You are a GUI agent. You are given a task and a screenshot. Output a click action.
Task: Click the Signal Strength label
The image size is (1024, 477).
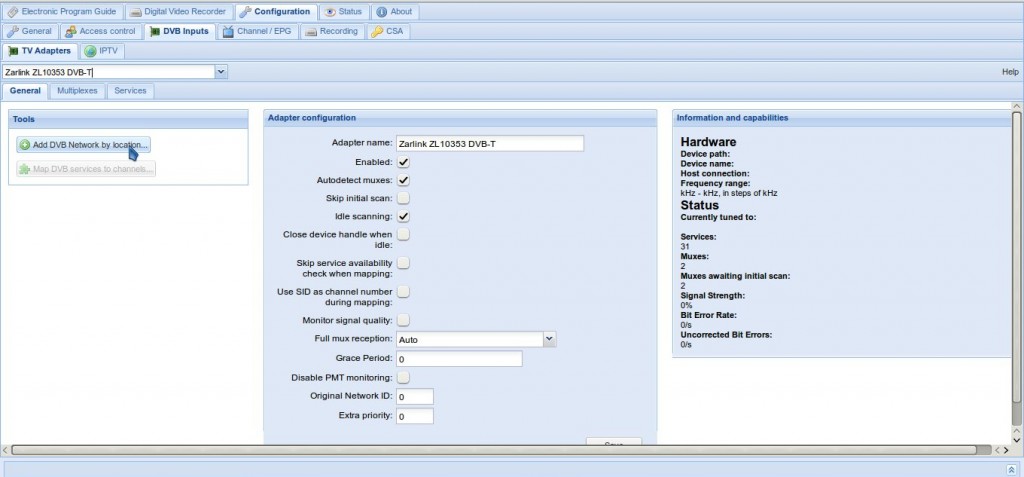pyautogui.click(x=712, y=295)
